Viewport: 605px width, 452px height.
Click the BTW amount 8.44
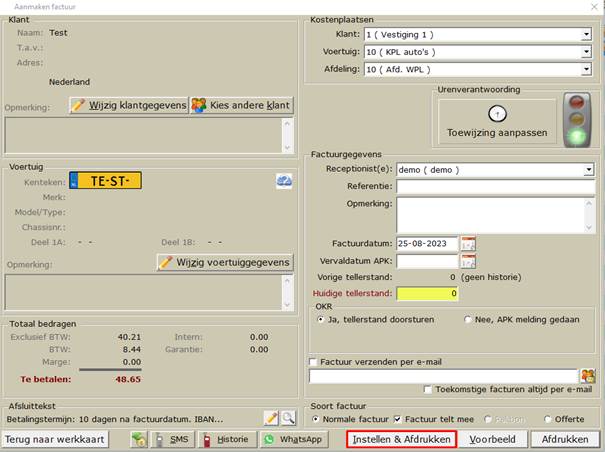coord(132,350)
